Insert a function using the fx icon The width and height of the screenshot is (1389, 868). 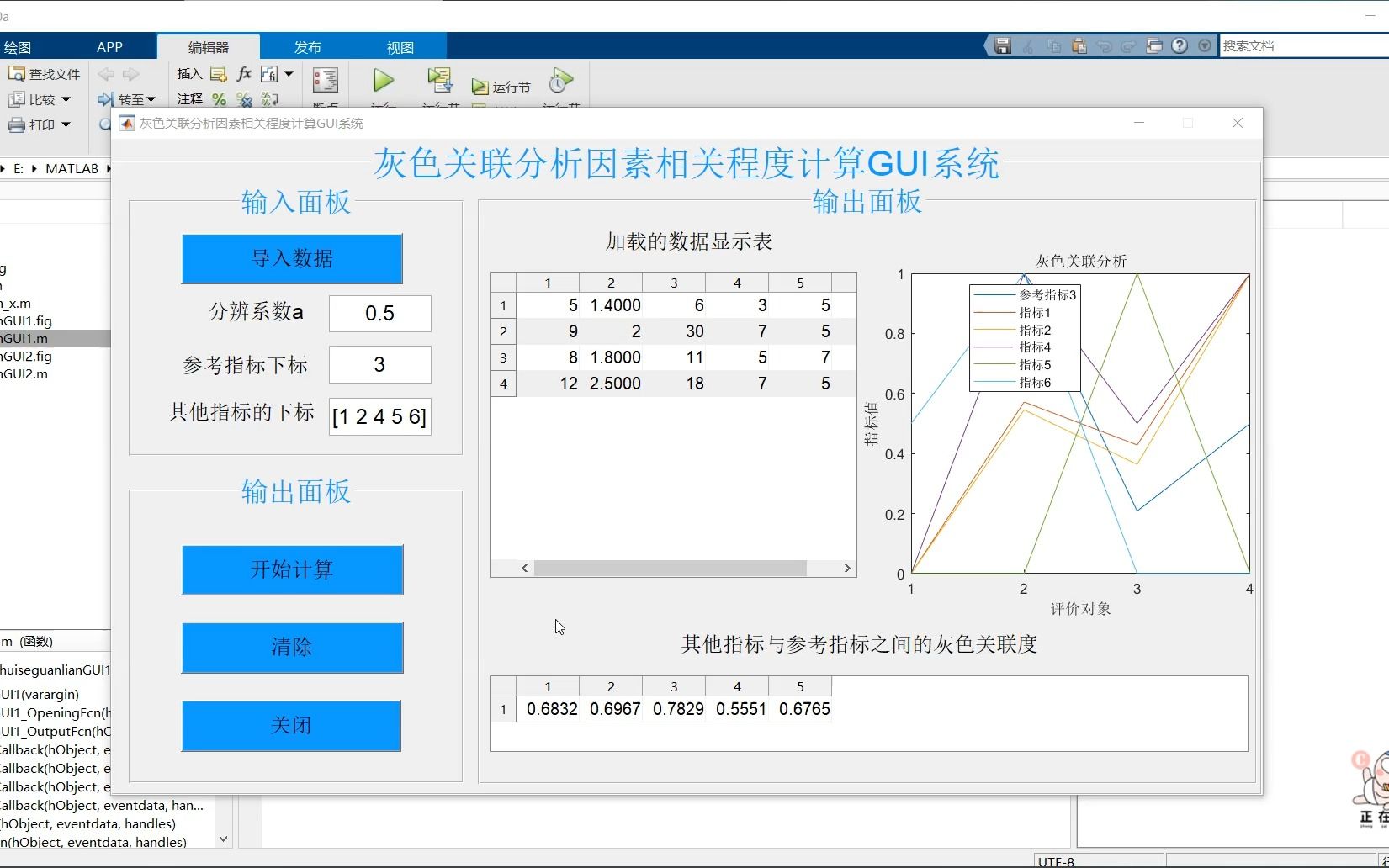(x=243, y=74)
